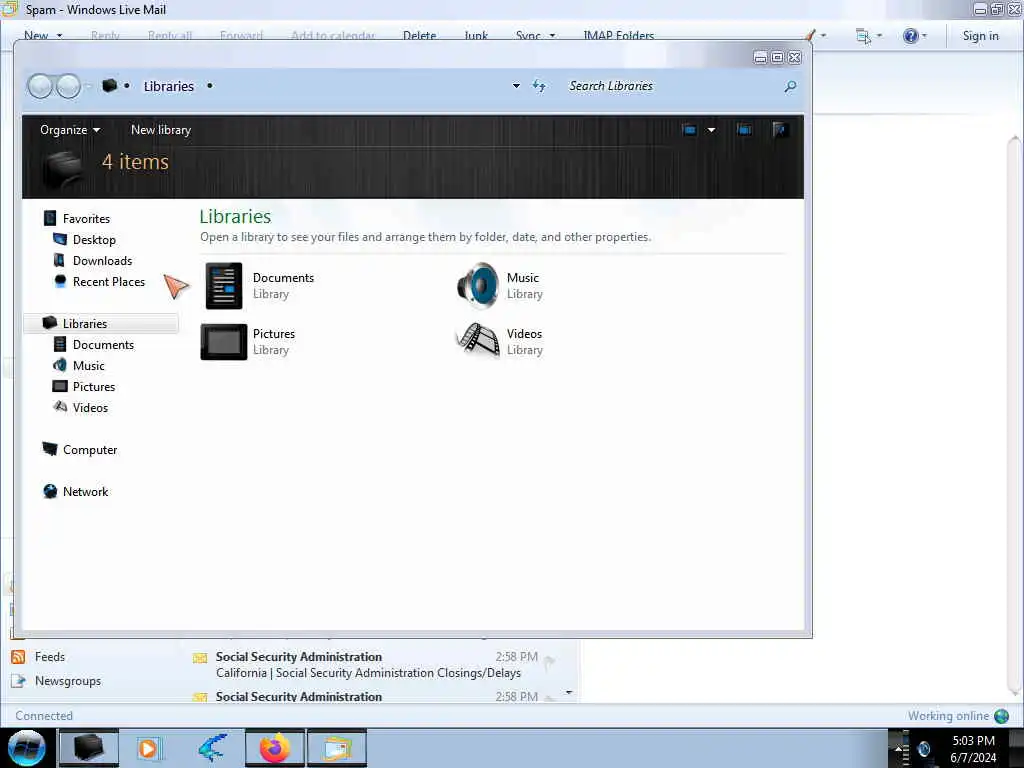
Task: Open the address bar history dropdown arrow
Action: 516,86
